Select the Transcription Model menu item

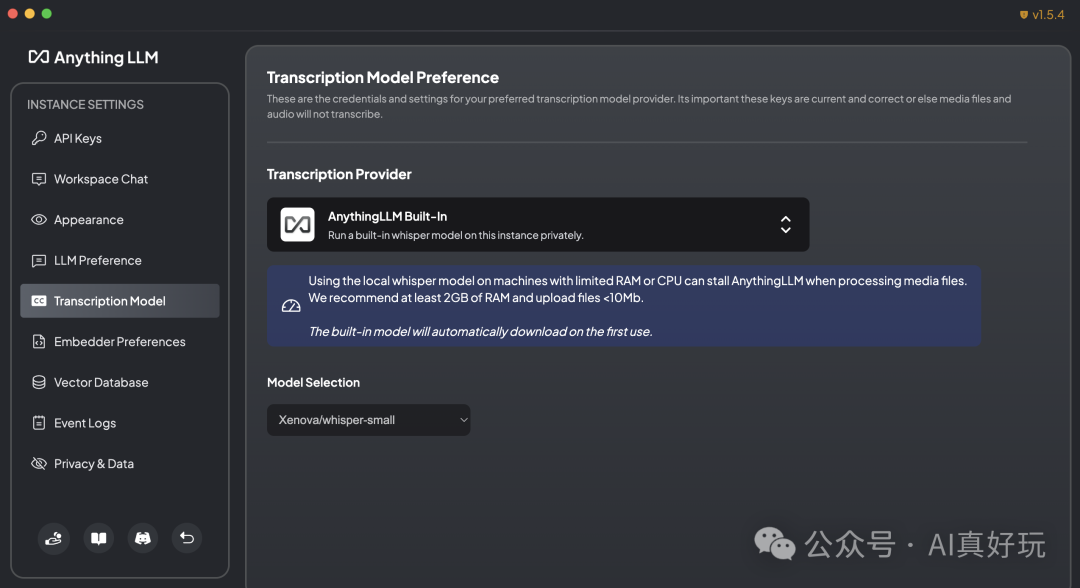(110, 301)
